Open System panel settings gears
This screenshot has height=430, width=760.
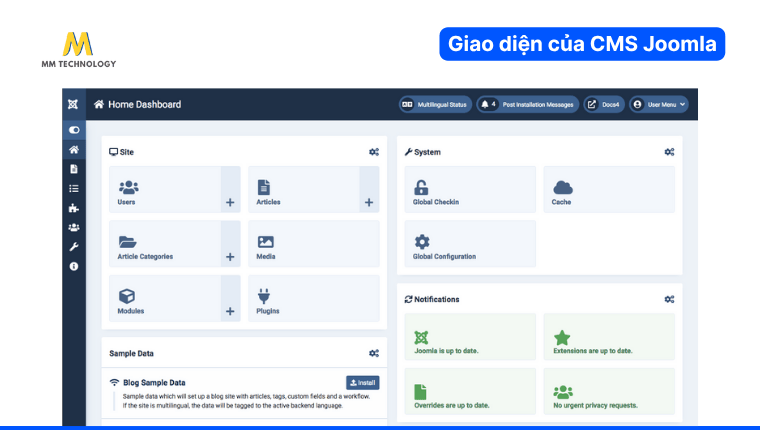click(x=669, y=152)
